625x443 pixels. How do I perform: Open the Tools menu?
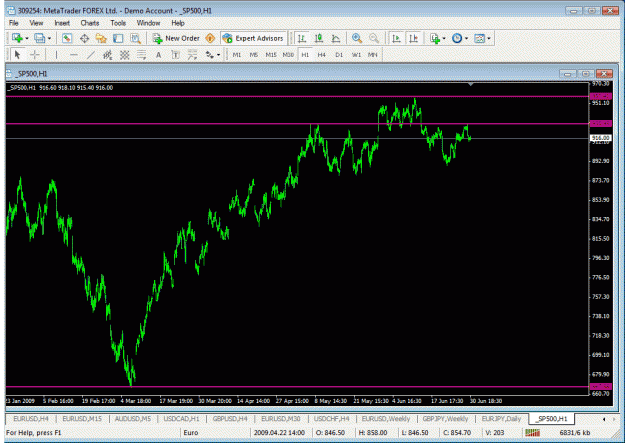click(x=118, y=23)
